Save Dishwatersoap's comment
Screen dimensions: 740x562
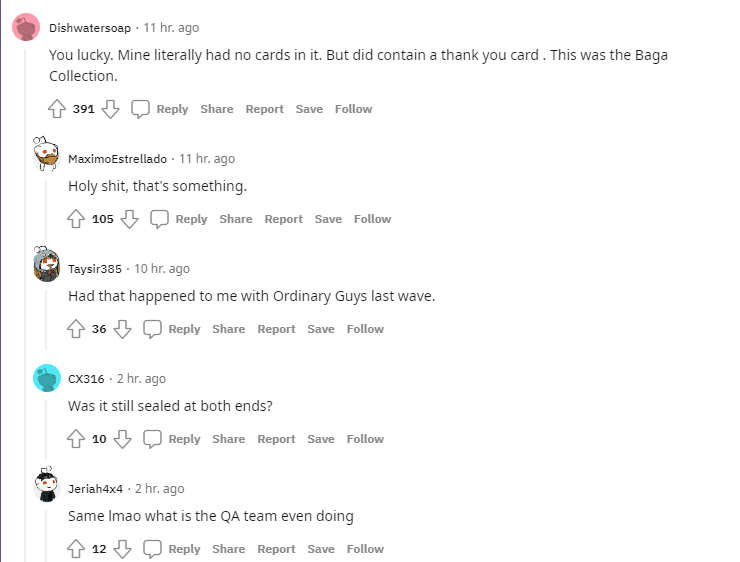coord(309,109)
